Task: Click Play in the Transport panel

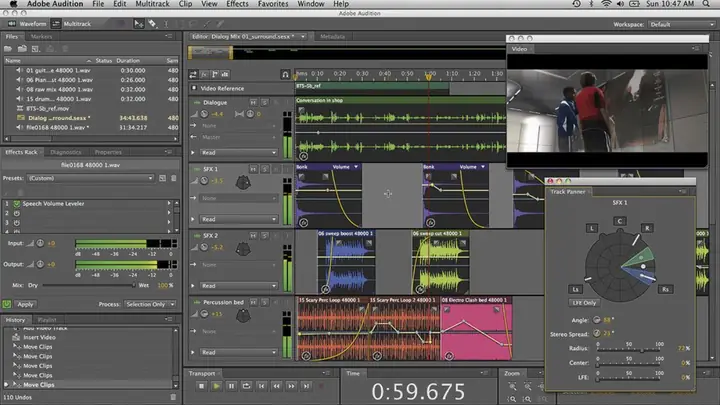Action: 216,386
